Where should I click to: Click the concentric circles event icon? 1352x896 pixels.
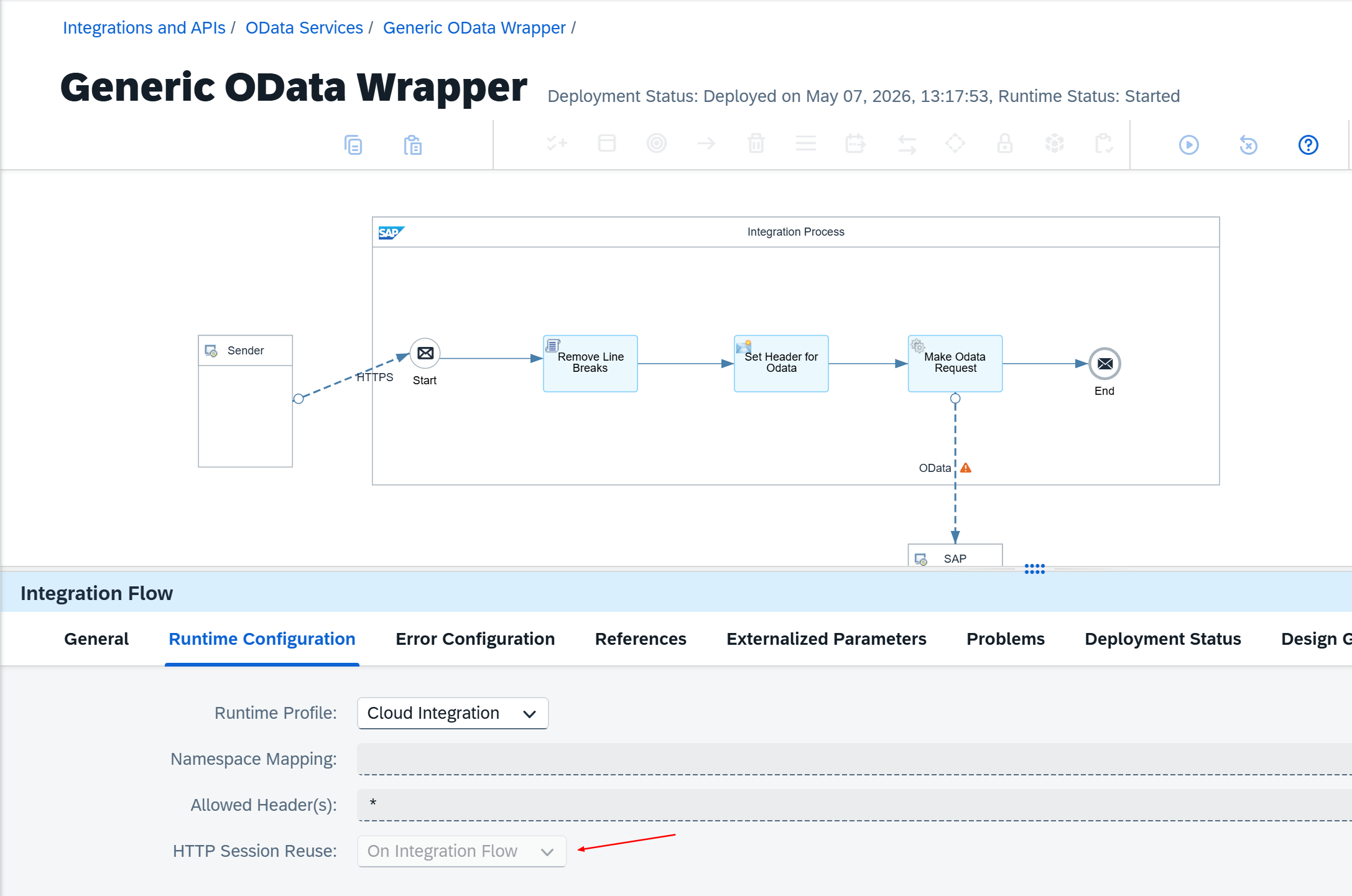click(657, 144)
